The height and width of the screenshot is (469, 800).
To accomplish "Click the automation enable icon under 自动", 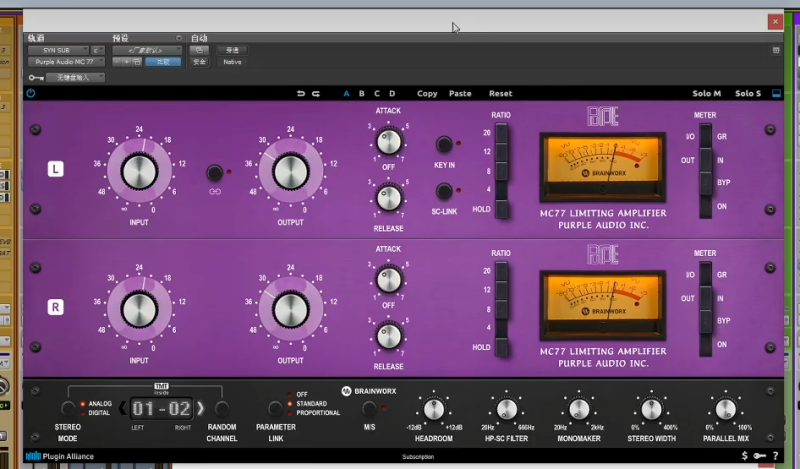I will tap(199, 50).
